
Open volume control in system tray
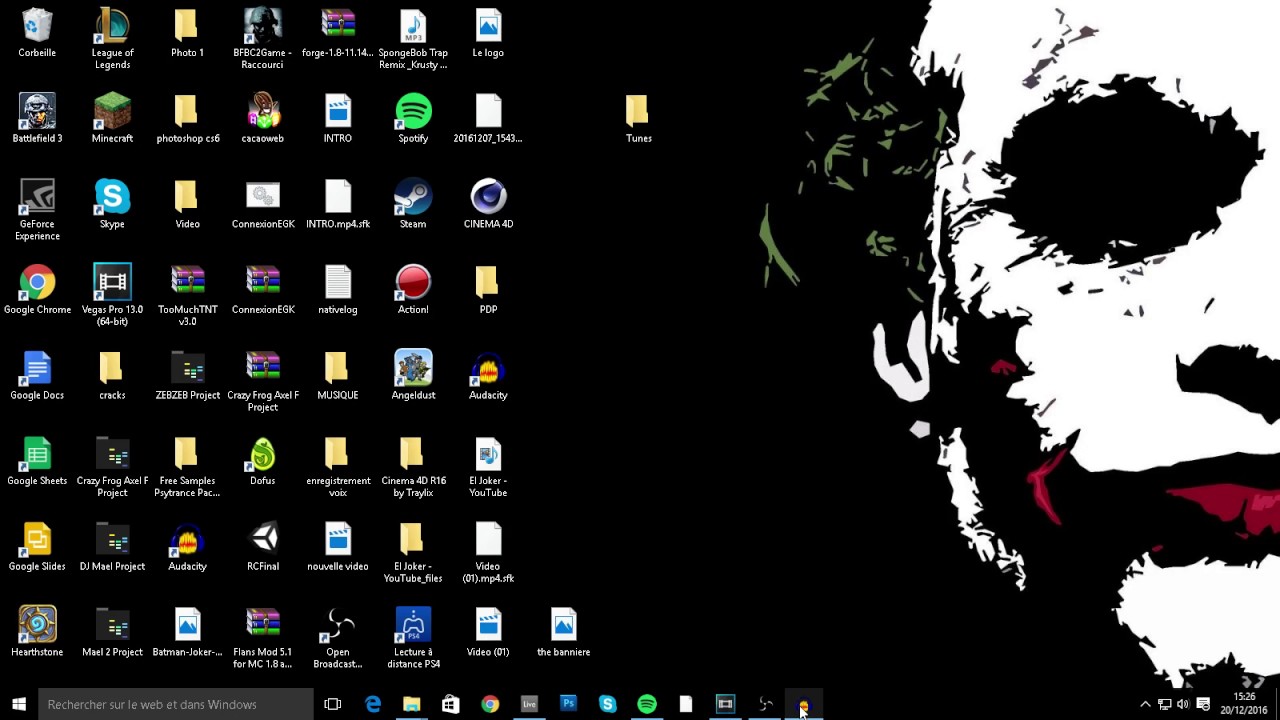coord(1183,704)
